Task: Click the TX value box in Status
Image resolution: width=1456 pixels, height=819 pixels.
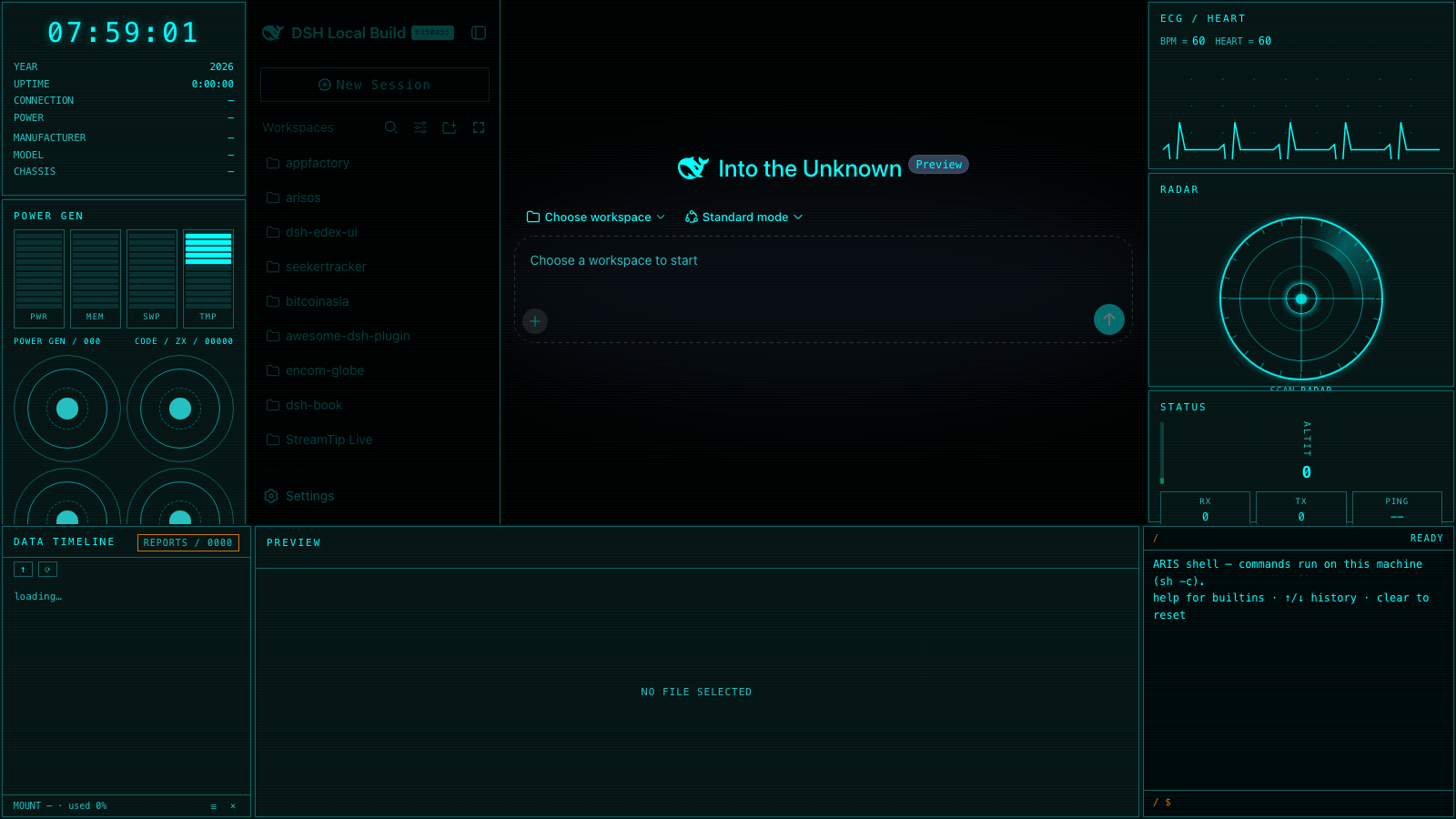Action: click(1301, 508)
